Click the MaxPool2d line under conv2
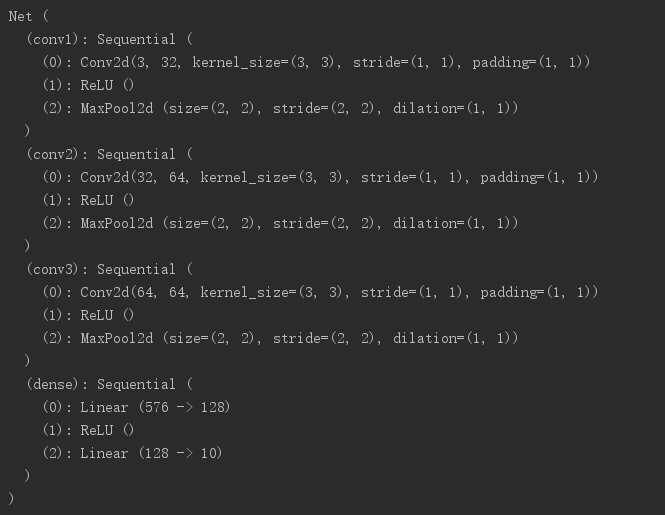The image size is (665, 515). tap(280, 223)
